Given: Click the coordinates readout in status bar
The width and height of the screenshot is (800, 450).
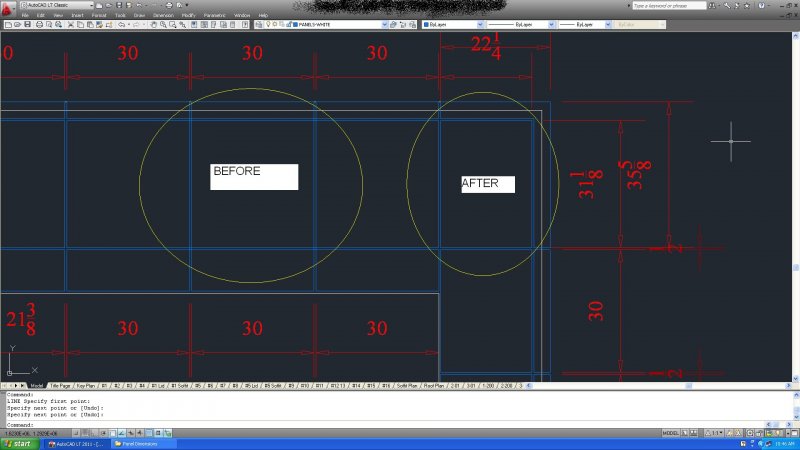Looking at the screenshot, I should (33, 433).
